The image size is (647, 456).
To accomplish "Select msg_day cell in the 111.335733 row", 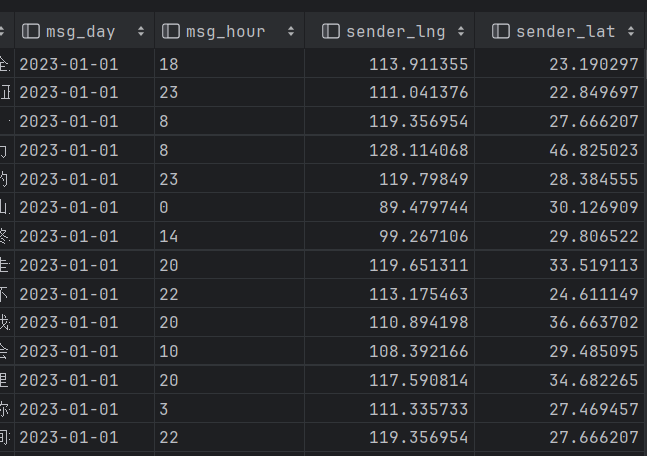I will pyautogui.click(x=85, y=409).
